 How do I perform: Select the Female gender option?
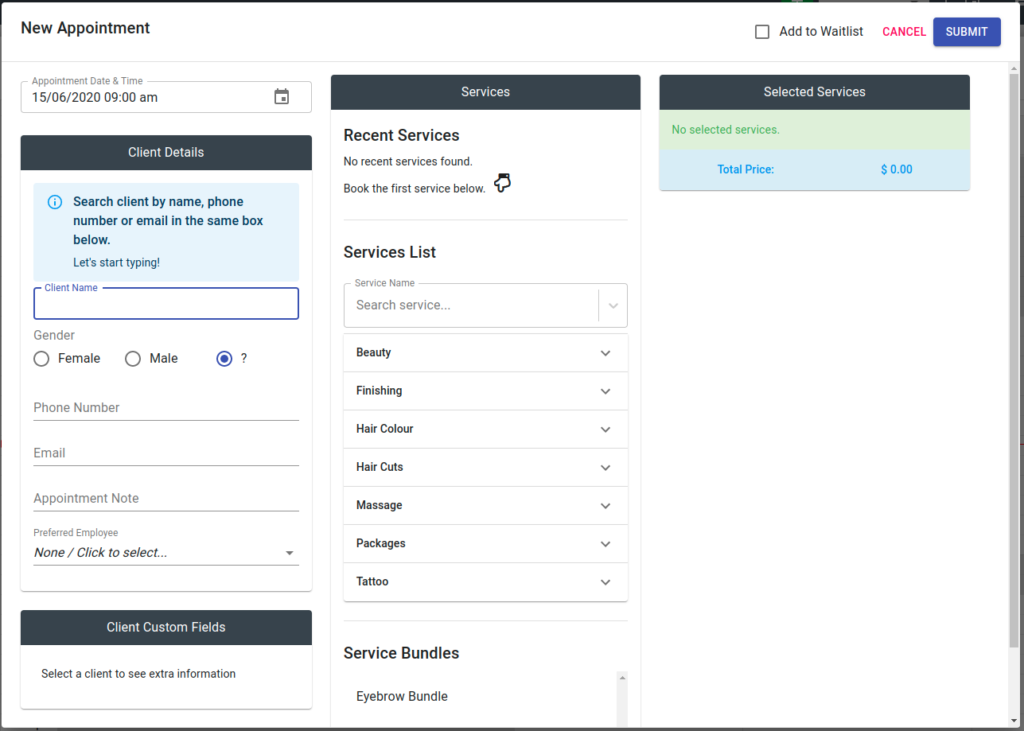[41, 358]
